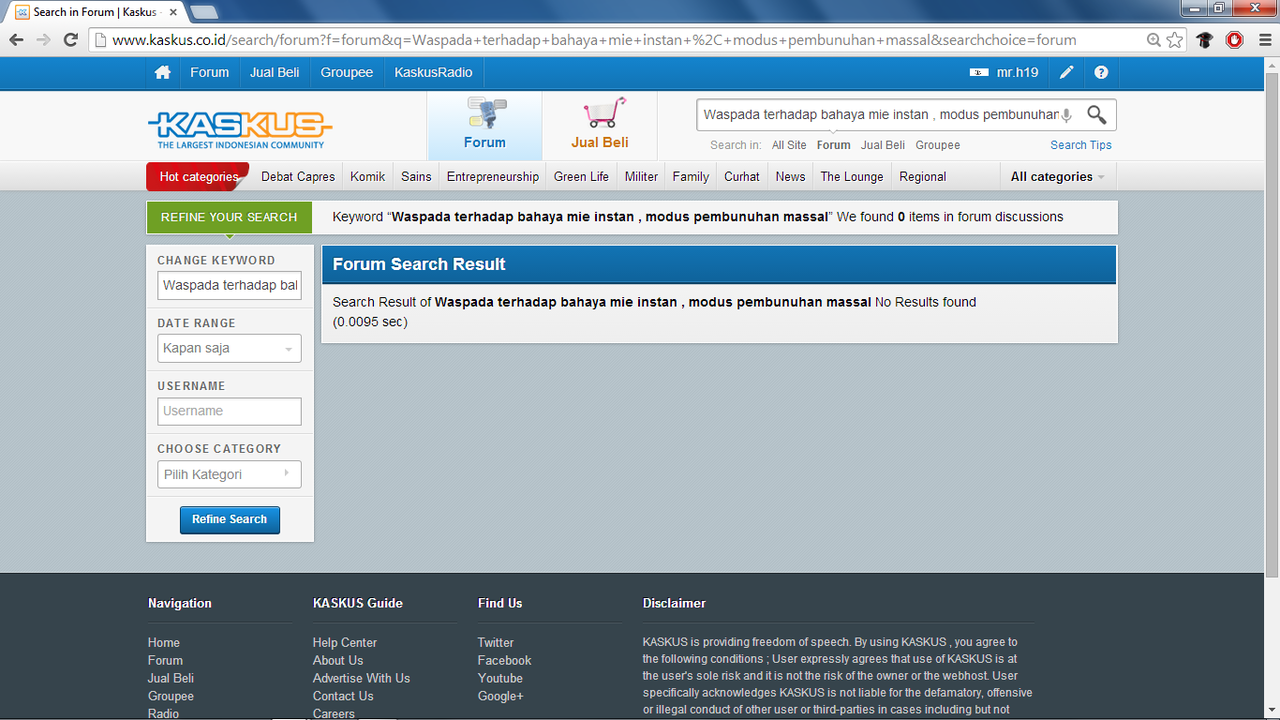
Task: Click the KASKUS logo
Action: pos(240,129)
